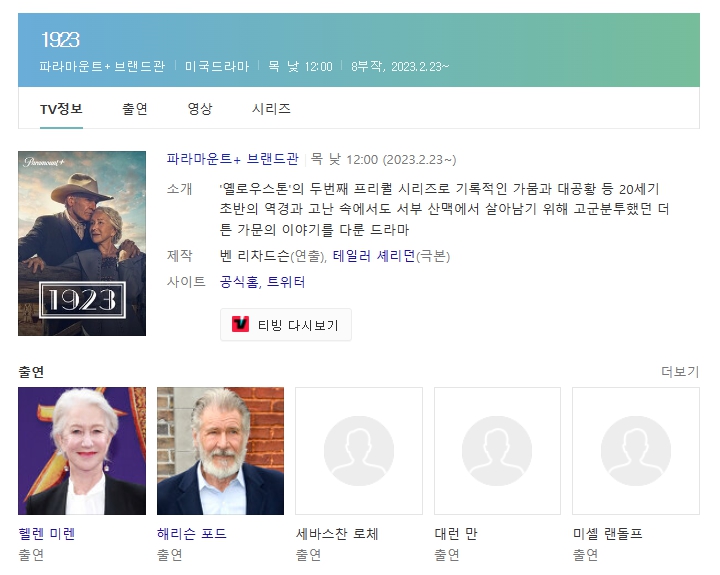Open the 트위터 link

pos(286,282)
